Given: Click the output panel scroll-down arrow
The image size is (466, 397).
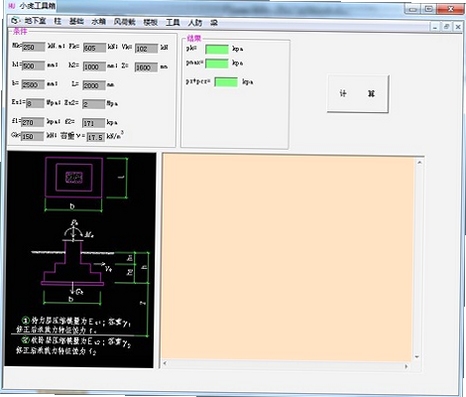Looking at the screenshot, I should pos(417,357).
